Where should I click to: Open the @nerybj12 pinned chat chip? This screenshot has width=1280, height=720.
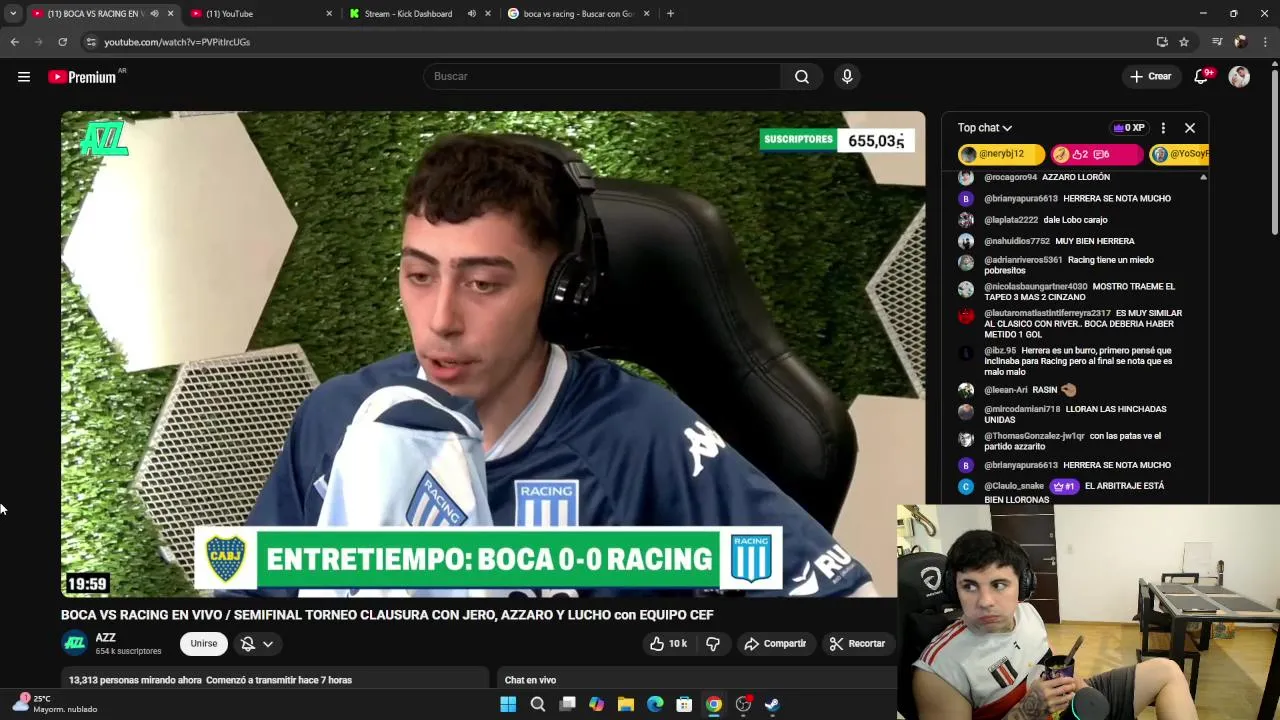pyautogui.click(x=1001, y=154)
